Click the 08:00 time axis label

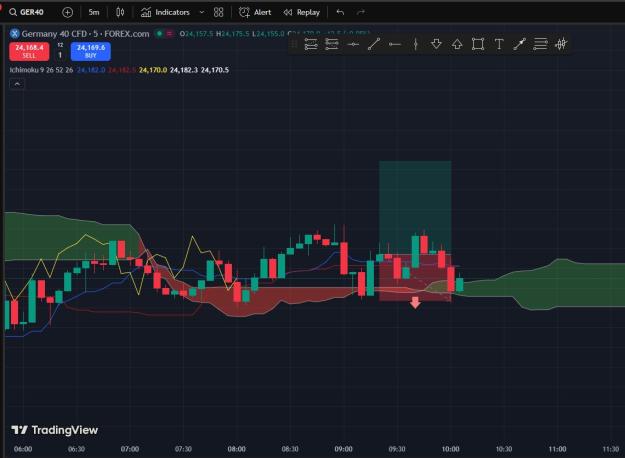pos(236,449)
